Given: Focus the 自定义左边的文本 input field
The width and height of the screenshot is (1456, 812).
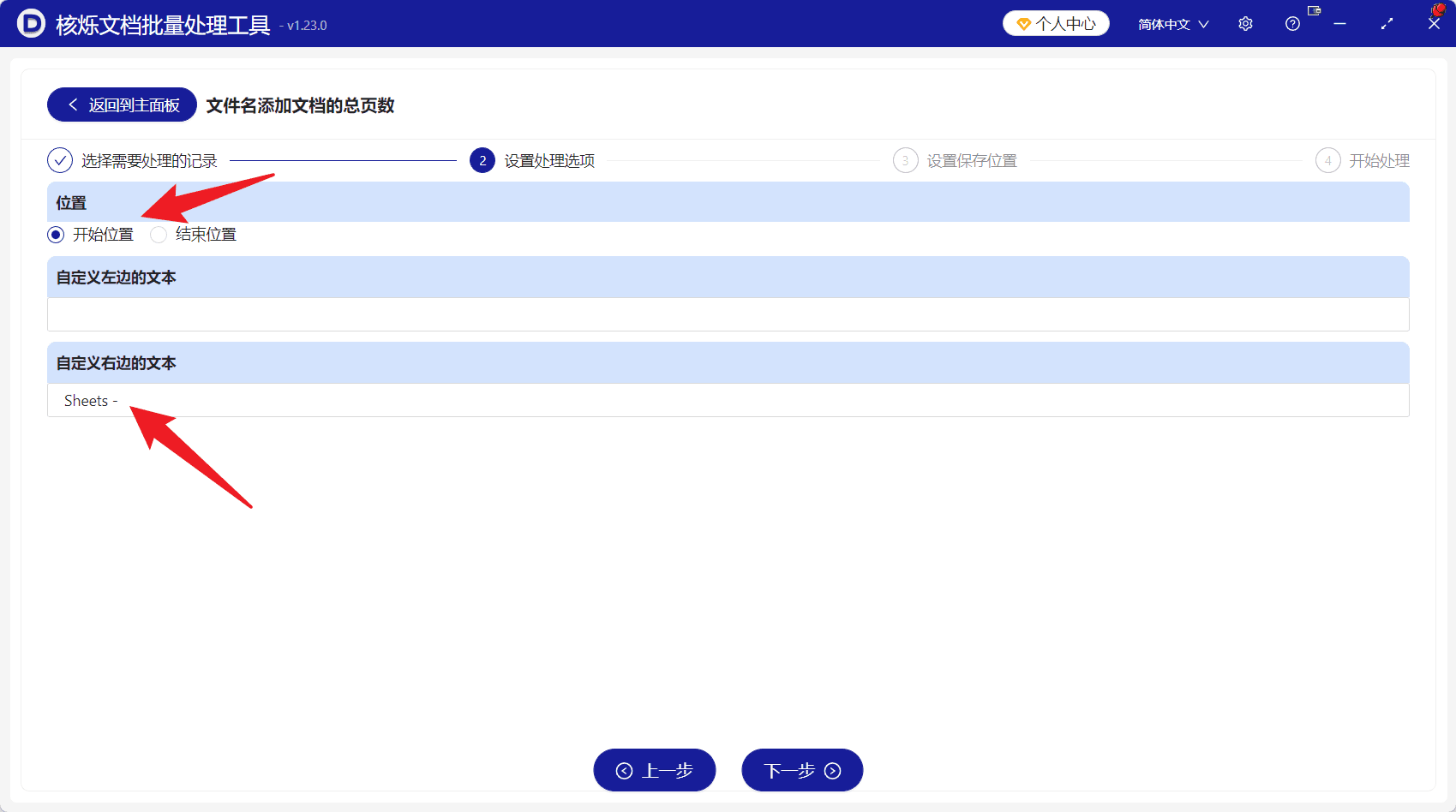Looking at the screenshot, I should 728,314.
